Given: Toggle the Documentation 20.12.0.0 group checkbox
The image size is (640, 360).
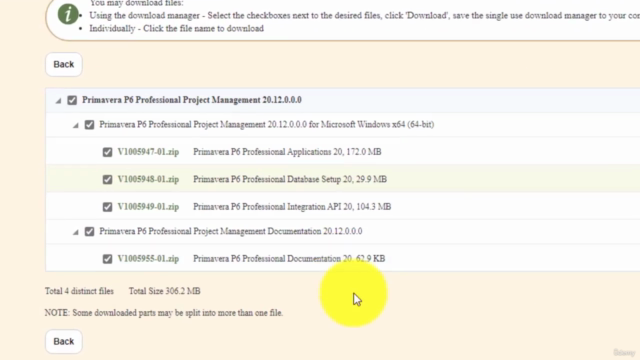Looking at the screenshot, I should point(89,231).
